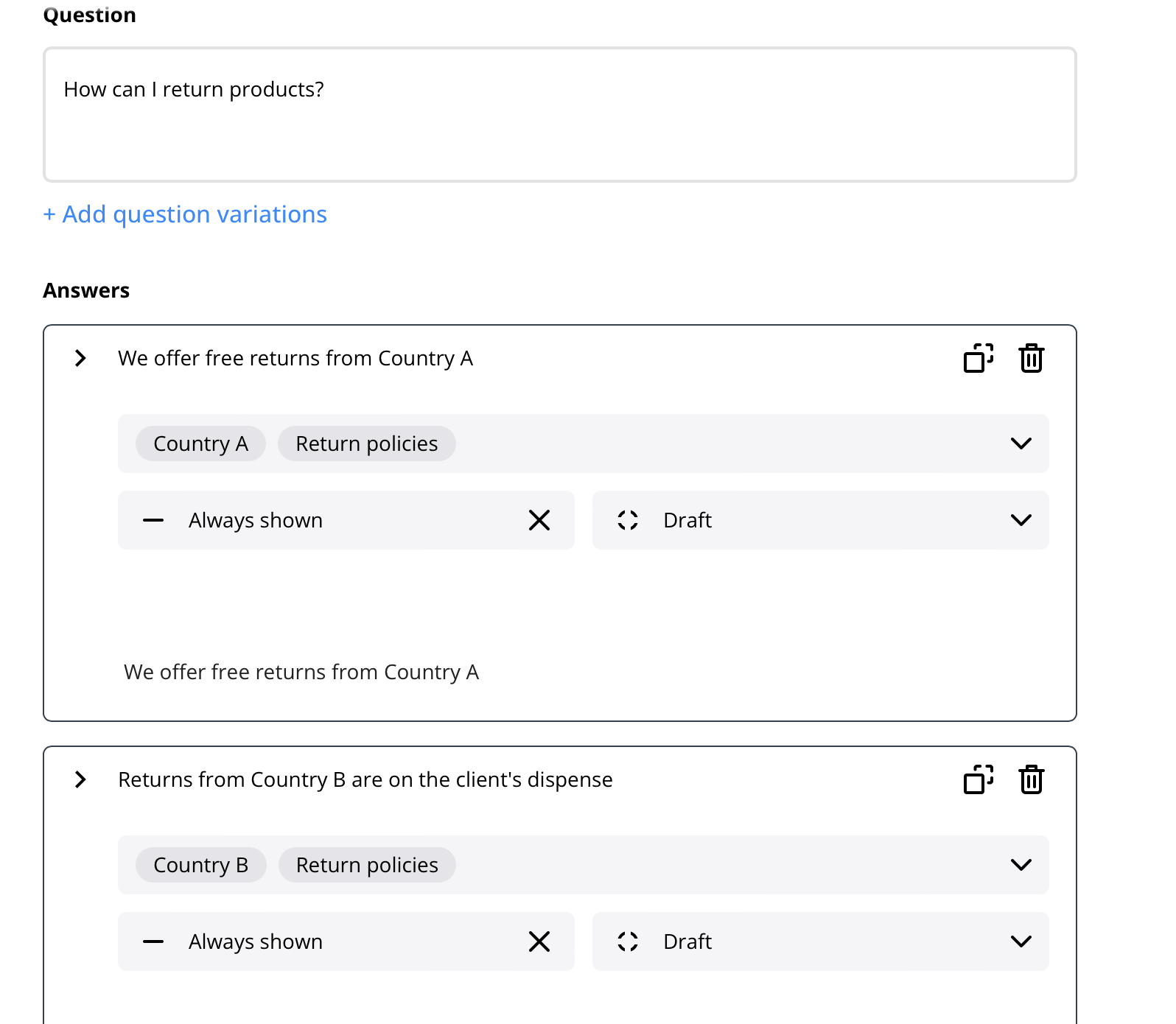Open Draft status dropdown in Country A answer

click(x=1021, y=520)
